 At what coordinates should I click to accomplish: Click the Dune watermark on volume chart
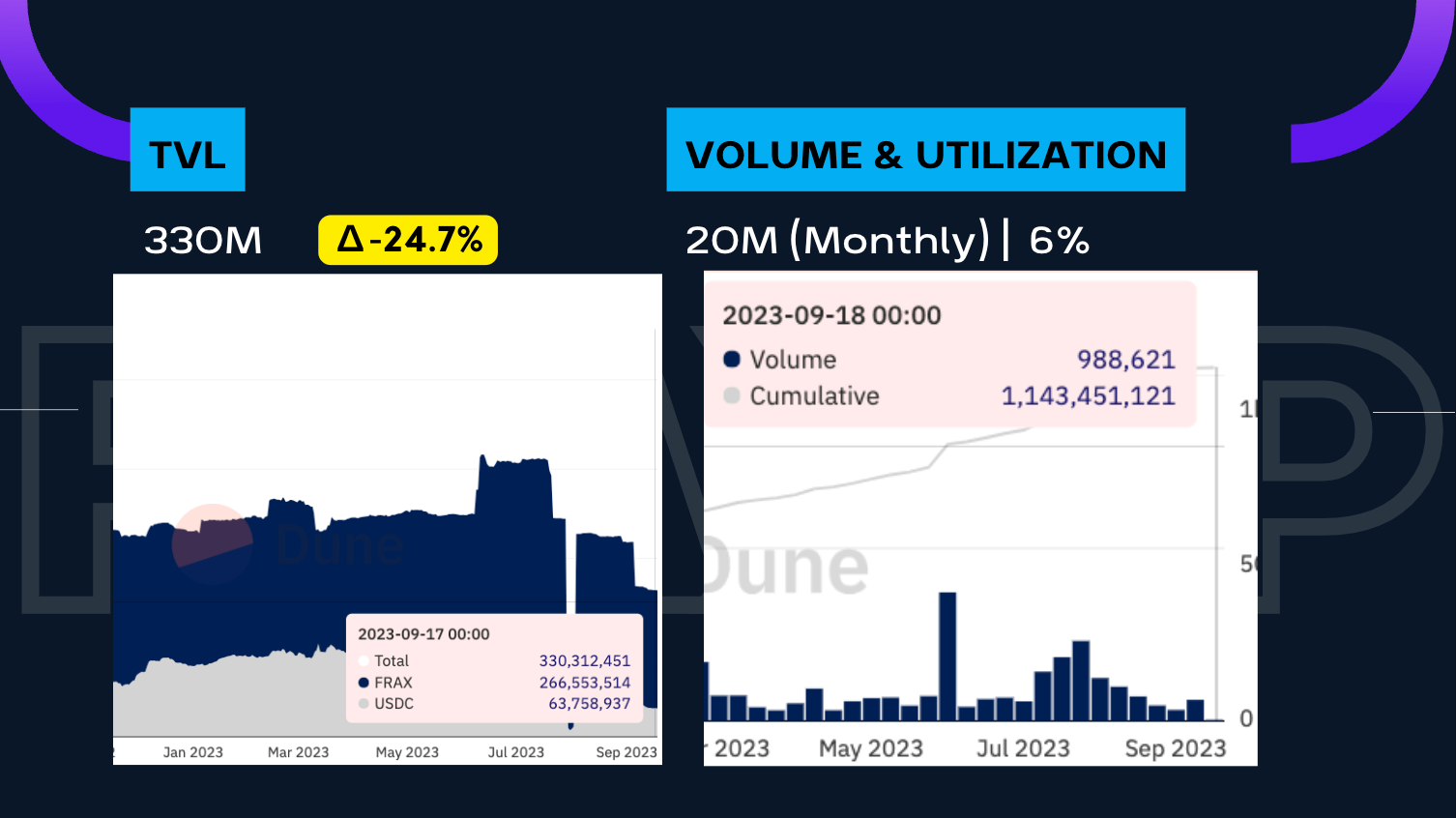pos(785,568)
